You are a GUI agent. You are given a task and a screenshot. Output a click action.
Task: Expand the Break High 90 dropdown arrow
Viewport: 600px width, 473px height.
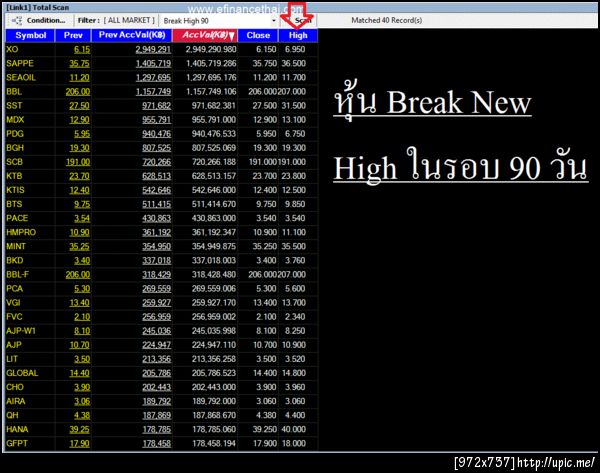point(274,21)
